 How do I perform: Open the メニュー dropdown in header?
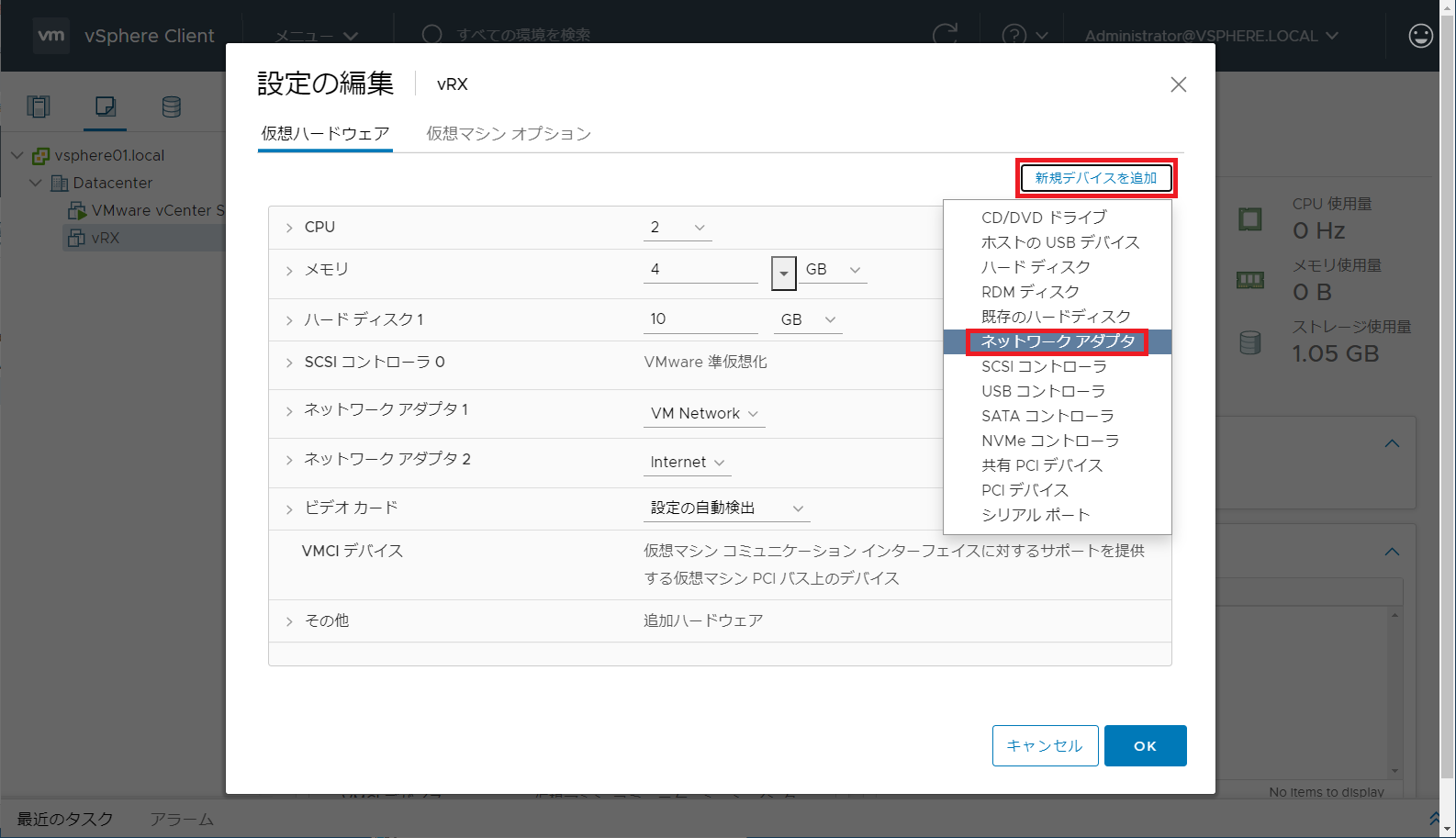coord(317,37)
